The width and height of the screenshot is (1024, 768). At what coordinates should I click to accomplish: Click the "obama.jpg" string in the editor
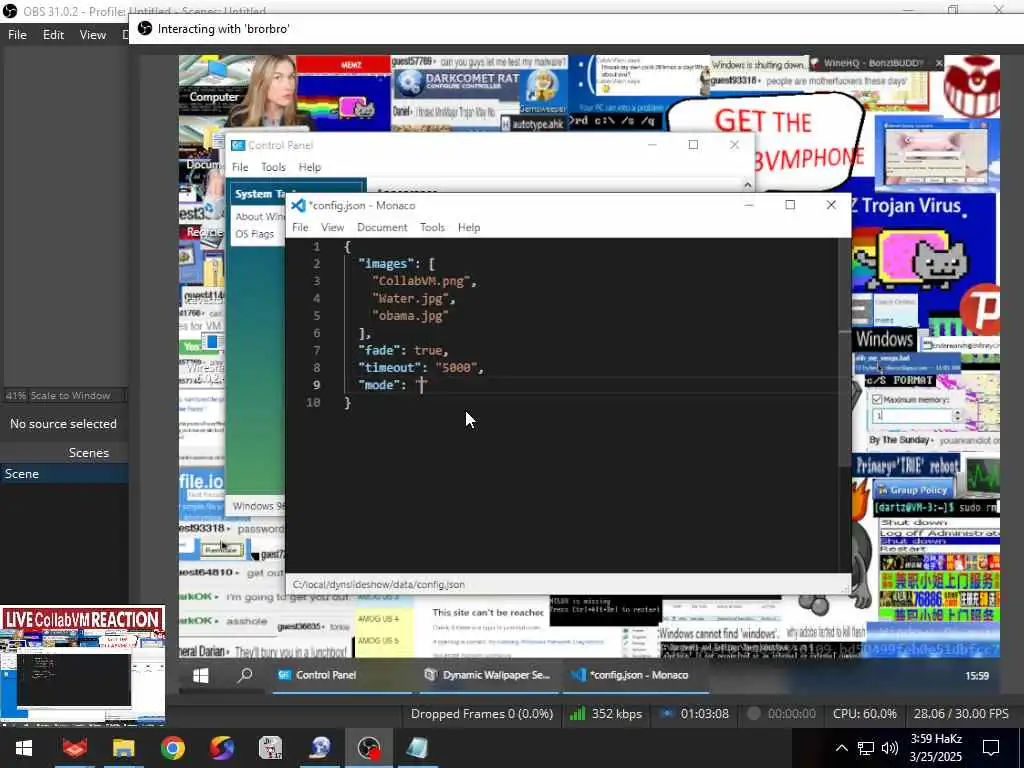(x=410, y=315)
